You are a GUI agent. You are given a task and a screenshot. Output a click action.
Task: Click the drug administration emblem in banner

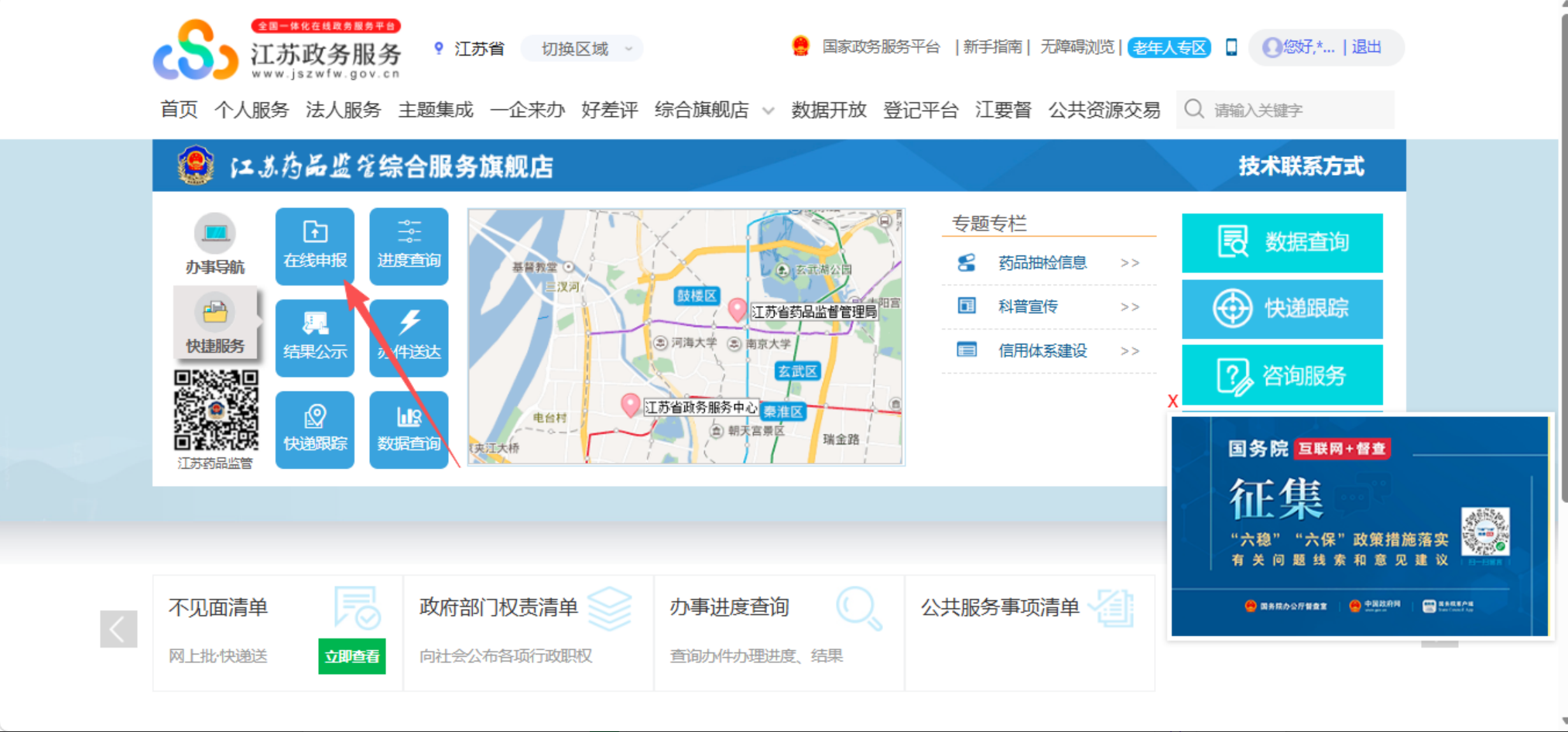(196, 165)
